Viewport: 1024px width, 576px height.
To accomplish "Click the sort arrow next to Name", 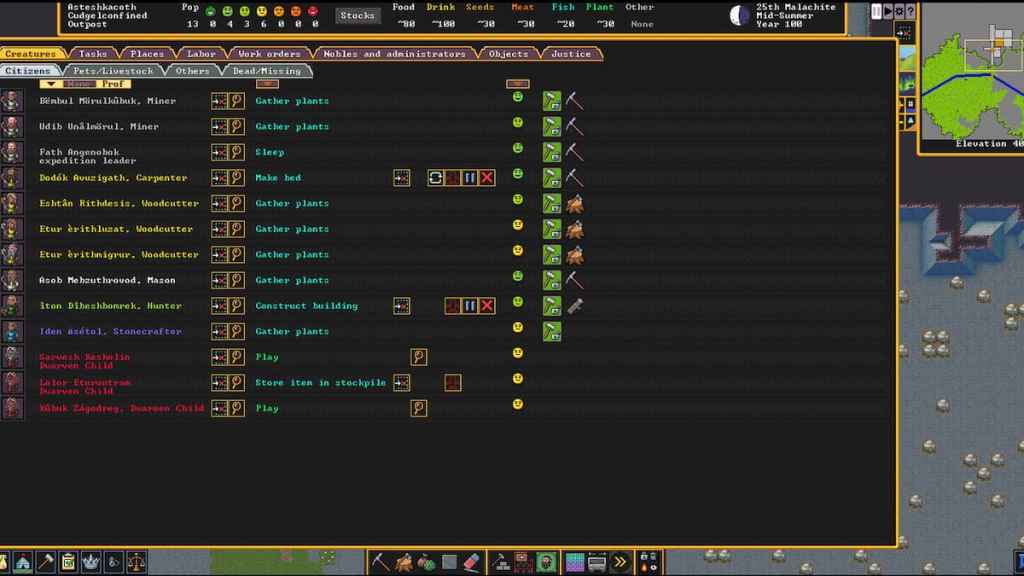I will [50, 84].
